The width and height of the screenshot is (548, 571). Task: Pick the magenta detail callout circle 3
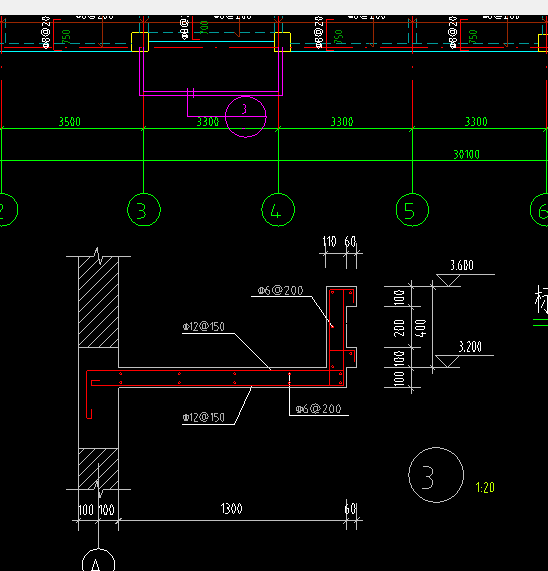[x=246, y=117]
